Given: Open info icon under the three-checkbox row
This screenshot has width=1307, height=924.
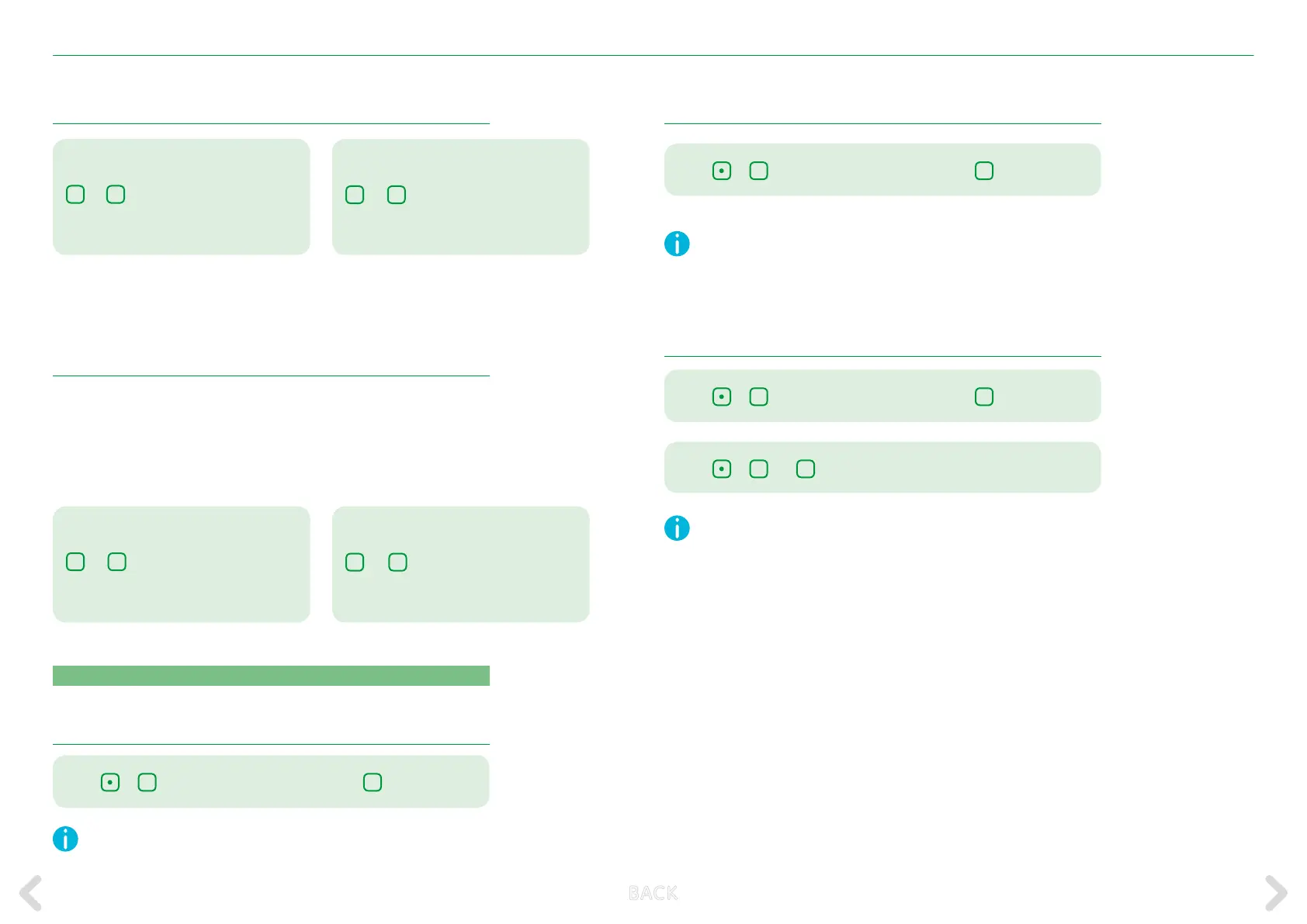Looking at the screenshot, I should click(x=677, y=528).
